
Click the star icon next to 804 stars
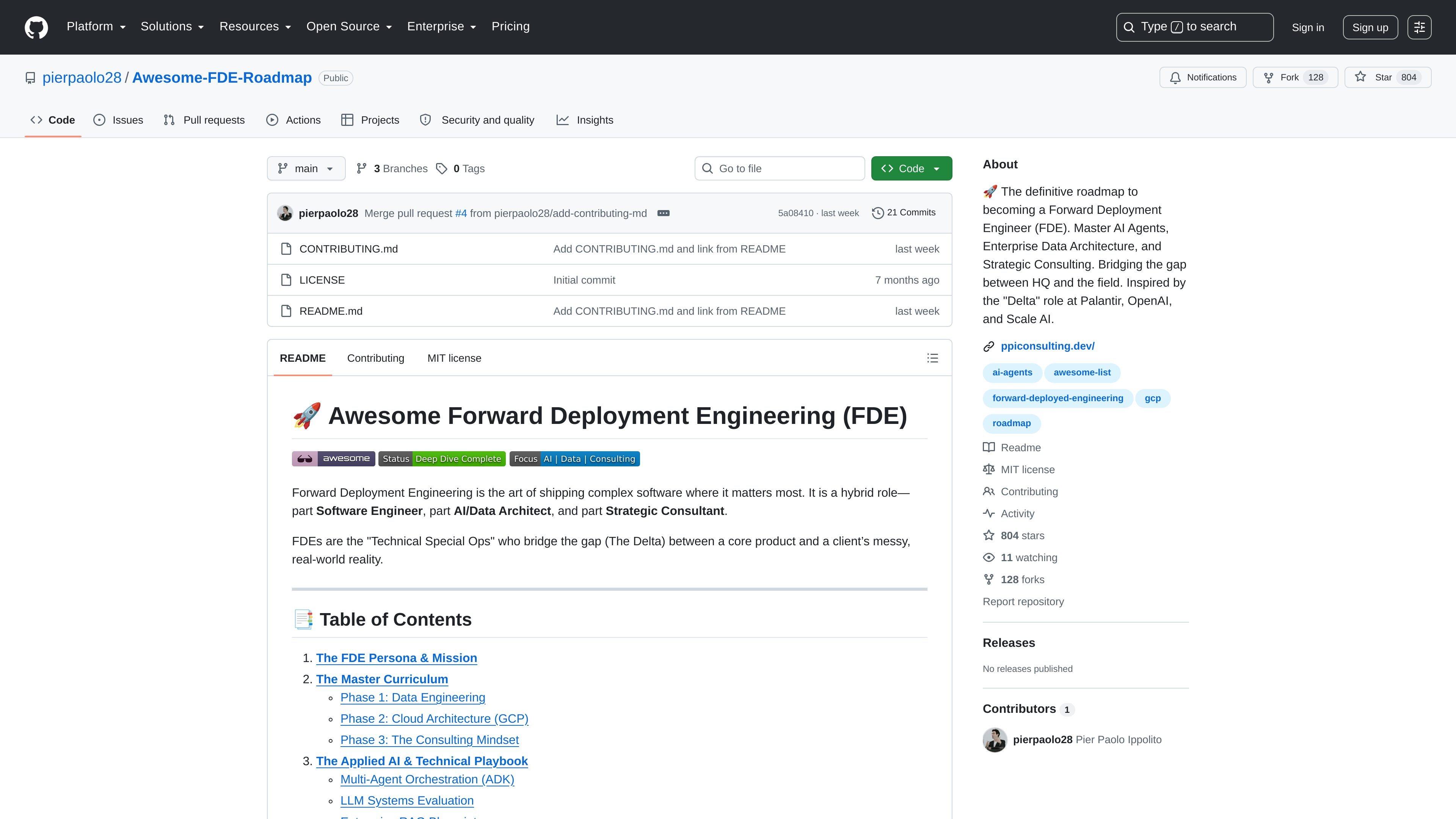(x=988, y=536)
